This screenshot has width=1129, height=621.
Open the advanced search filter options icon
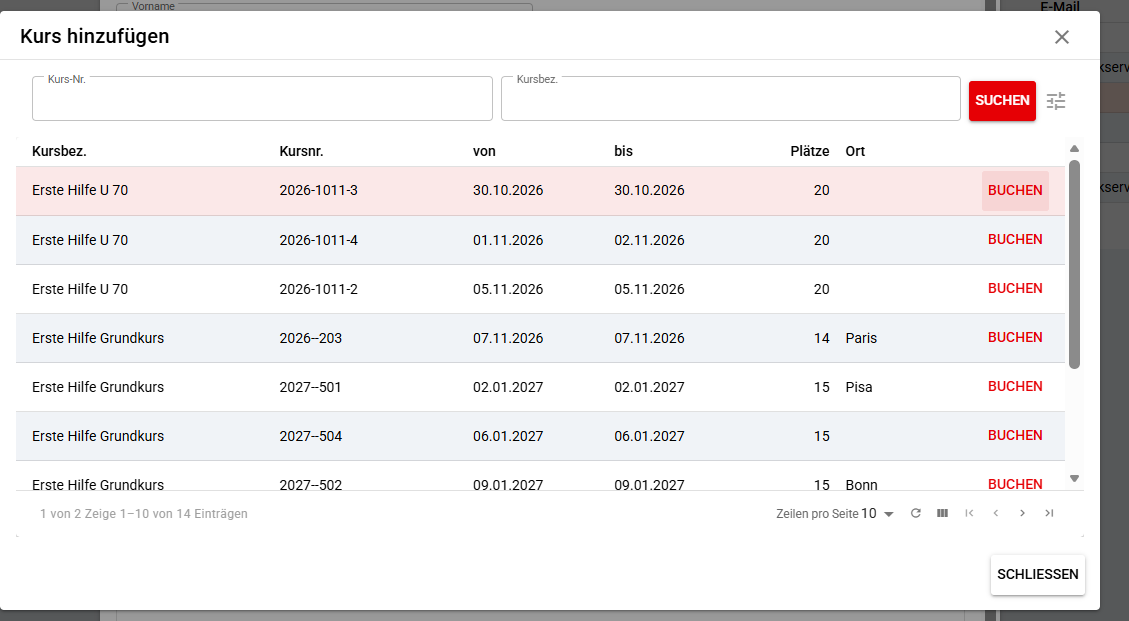1056,101
